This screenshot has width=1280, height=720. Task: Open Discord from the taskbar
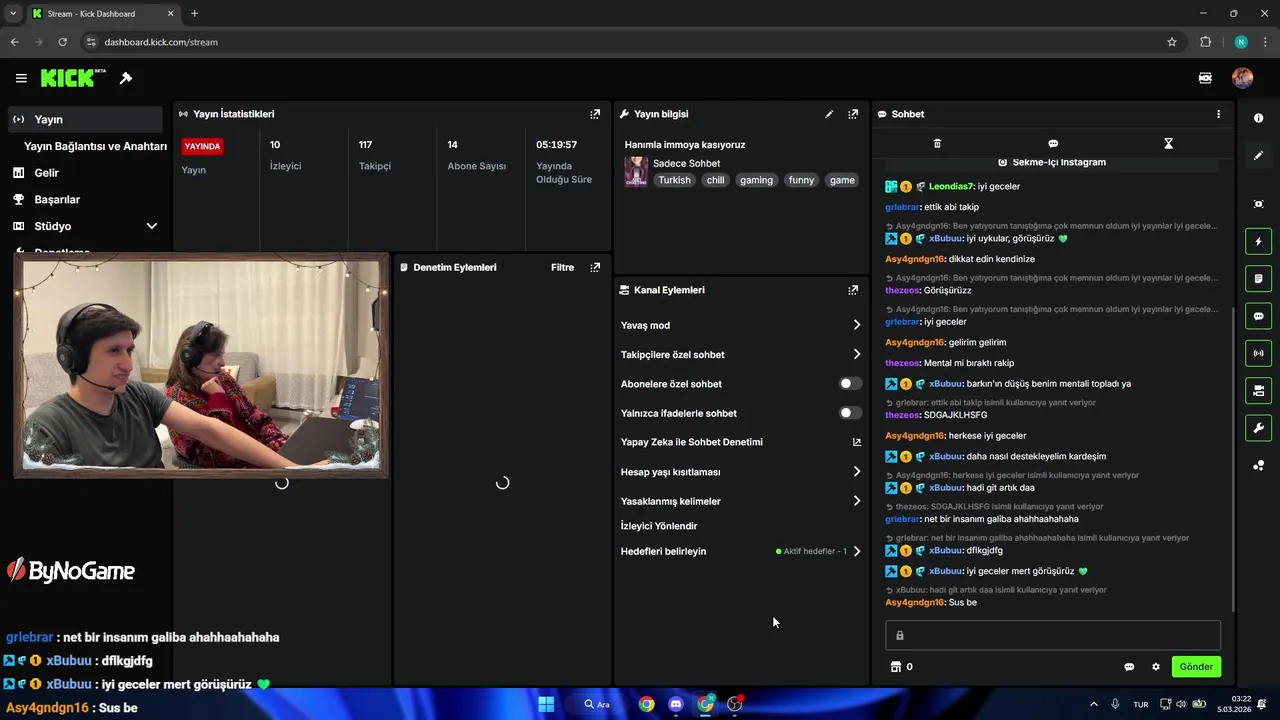pos(675,704)
